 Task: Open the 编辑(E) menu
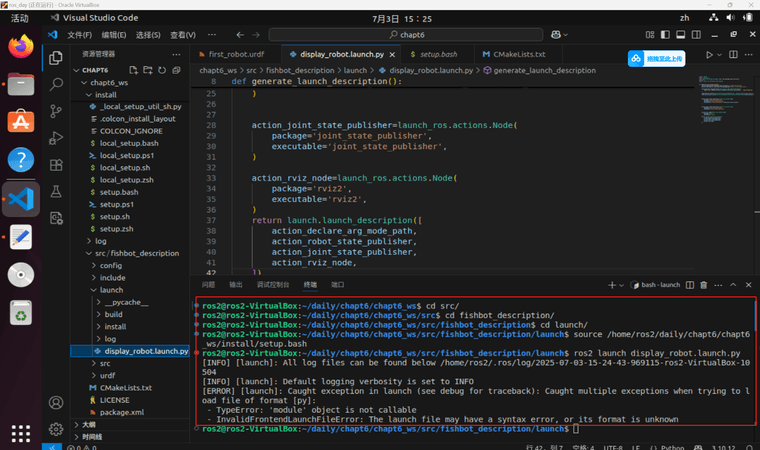(114, 35)
